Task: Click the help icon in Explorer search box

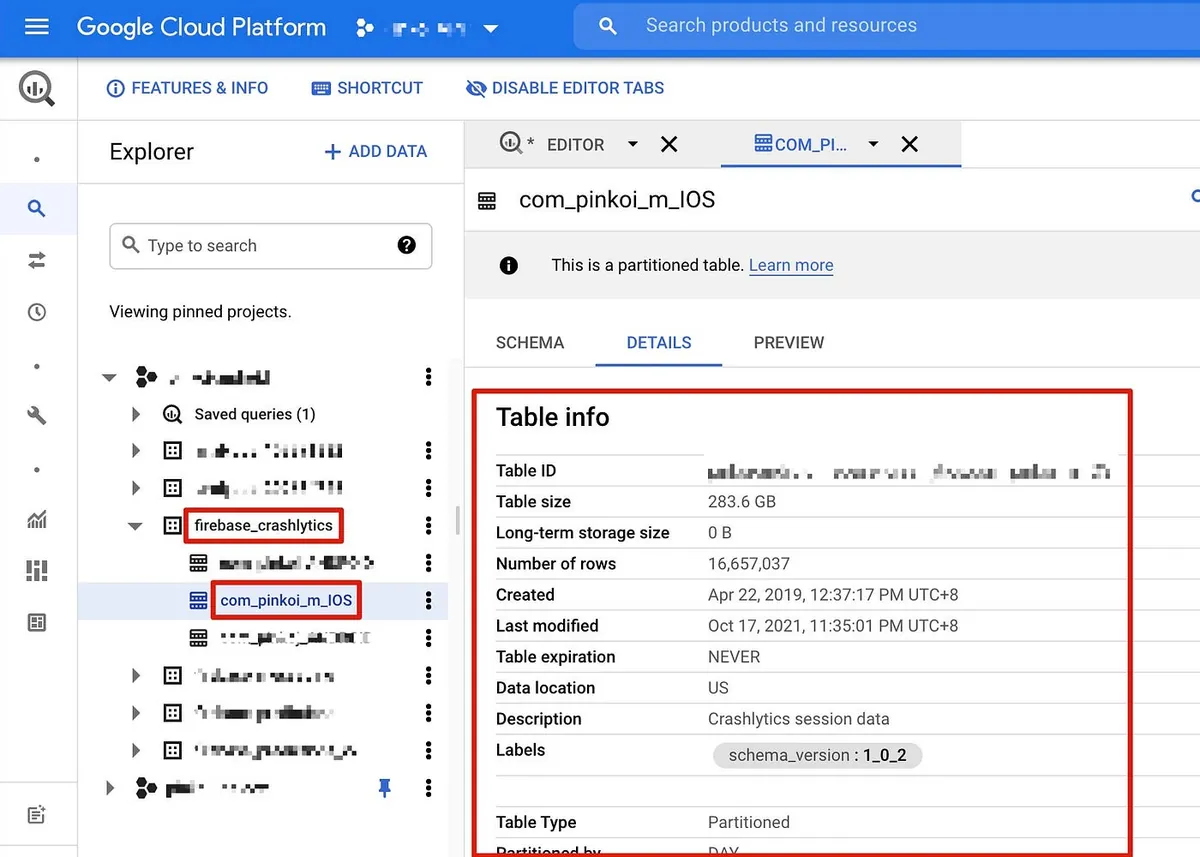Action: [x=406, y=245]
